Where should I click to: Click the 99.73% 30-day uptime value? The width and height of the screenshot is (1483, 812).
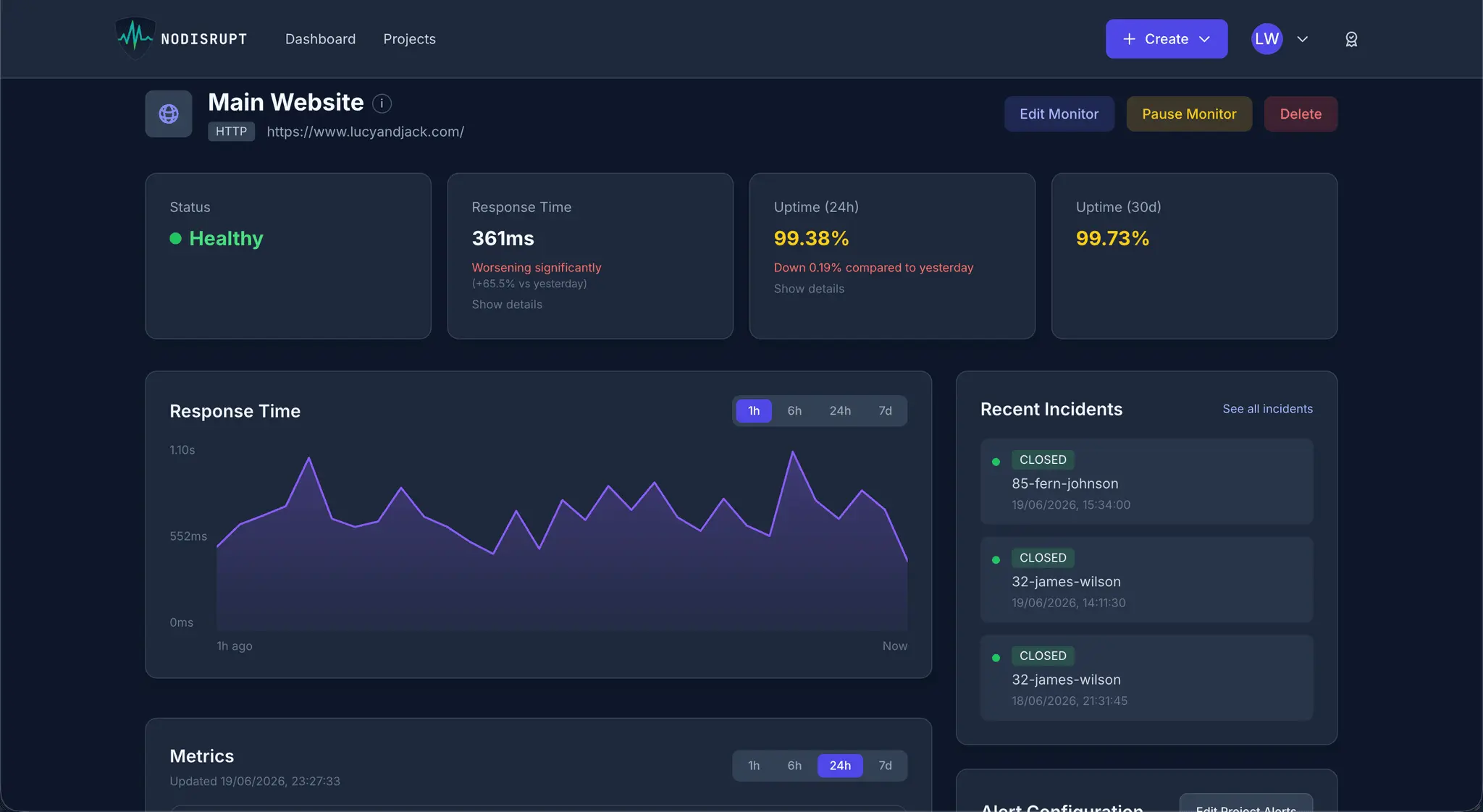[x=1112, y=238]
